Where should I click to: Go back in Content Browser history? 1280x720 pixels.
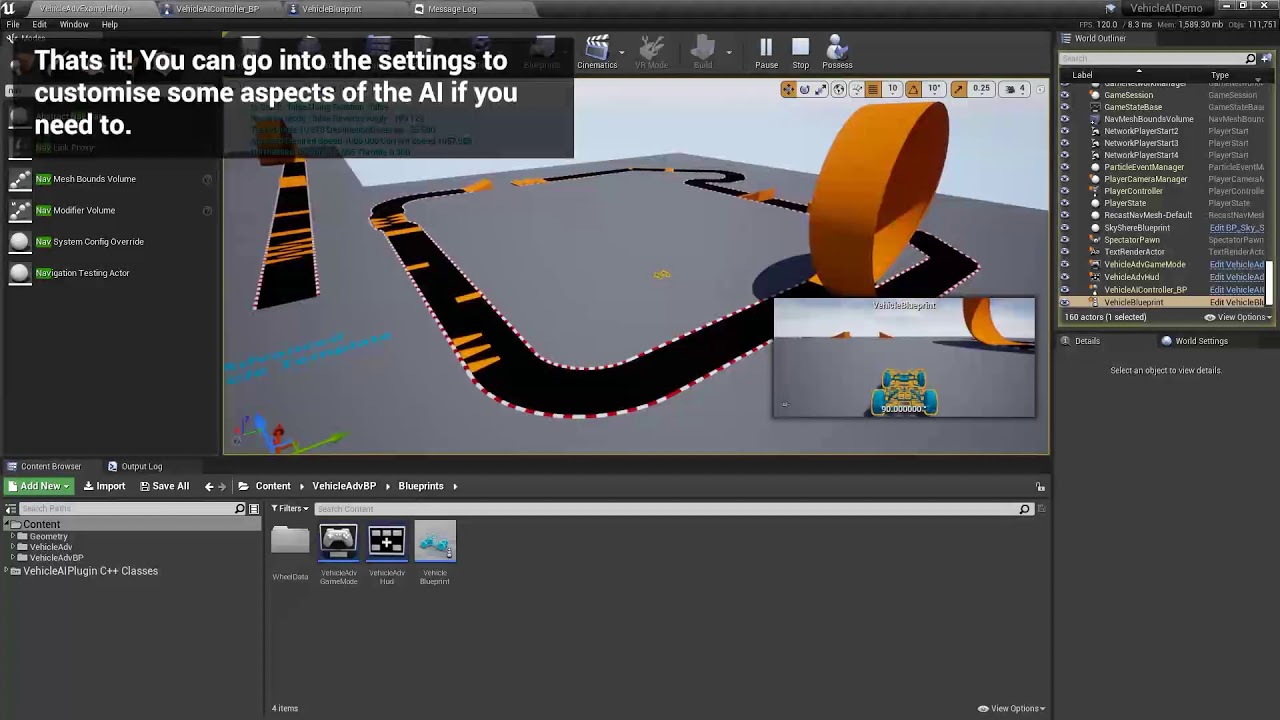[209, 486]
